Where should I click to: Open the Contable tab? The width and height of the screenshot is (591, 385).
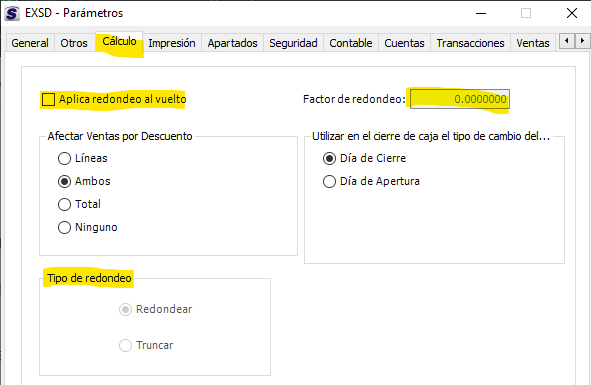click(x=351, y=43)
